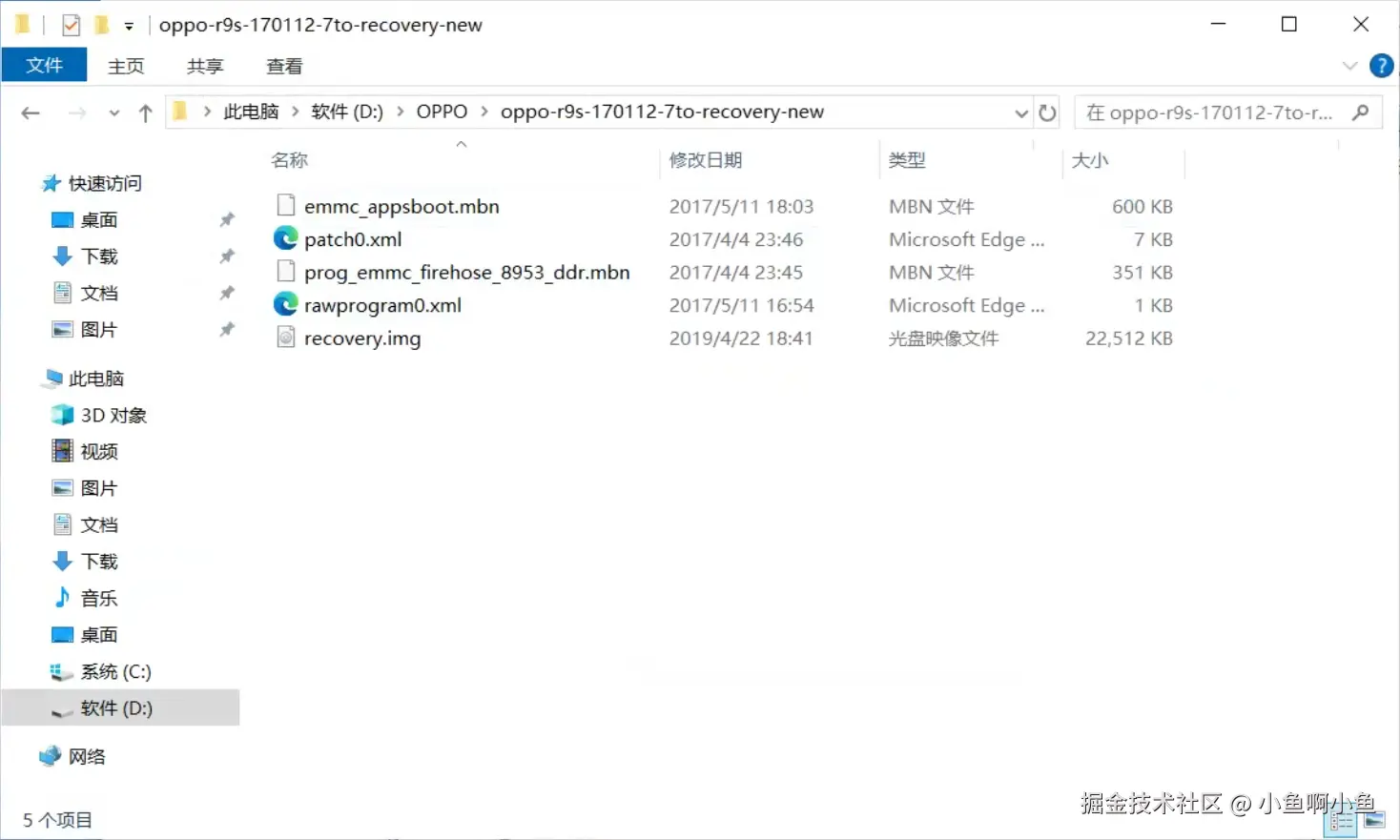The image size is (1400, 840).
Task: Select the file name recovery.img
Action: pos(362,338)
